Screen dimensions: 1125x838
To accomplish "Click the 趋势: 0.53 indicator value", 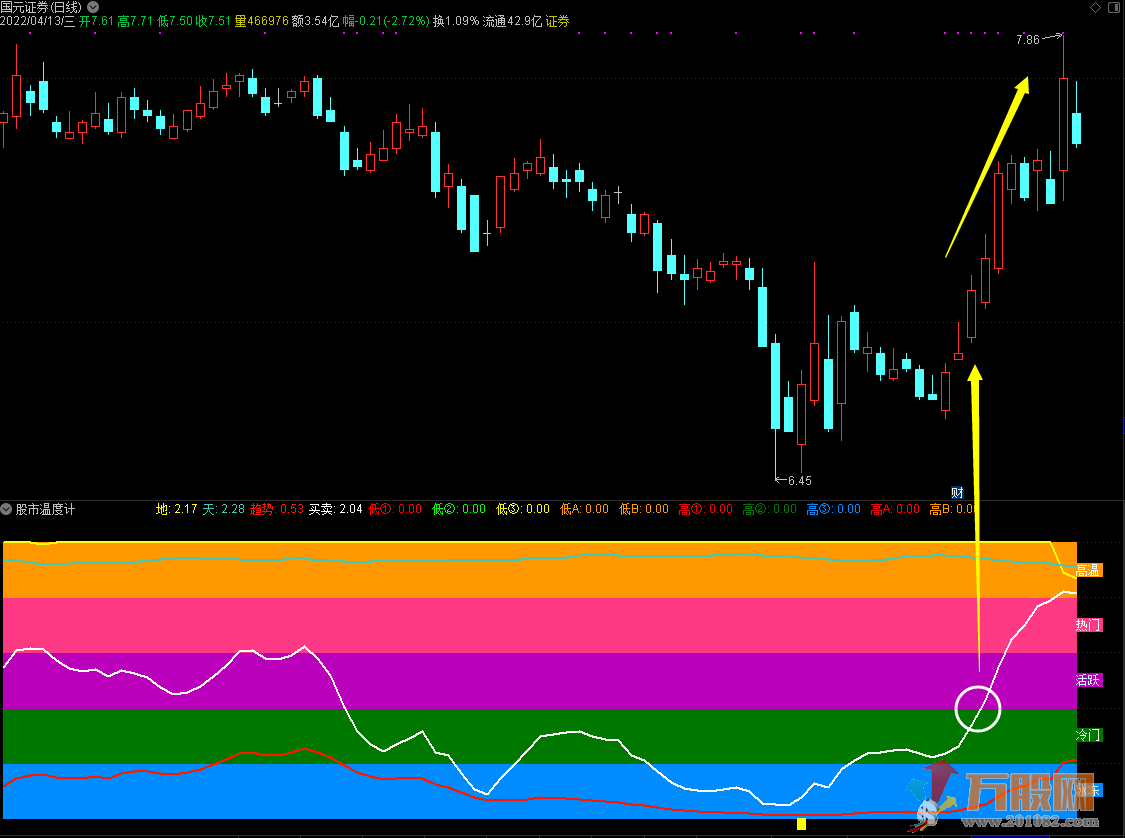I will click(x=277, y=509).
